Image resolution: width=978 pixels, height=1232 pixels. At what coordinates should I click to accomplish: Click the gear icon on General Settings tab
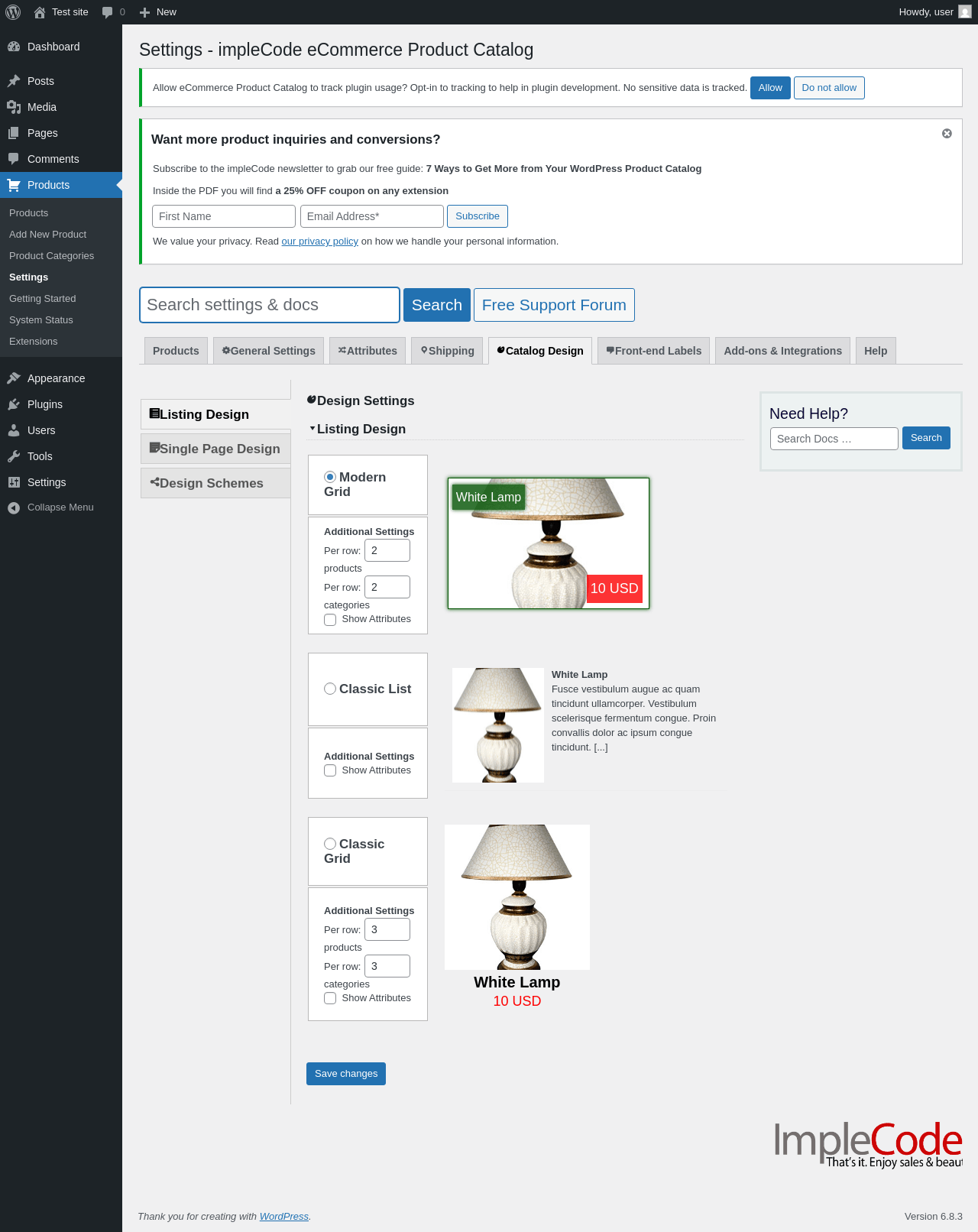click(226, 350)
